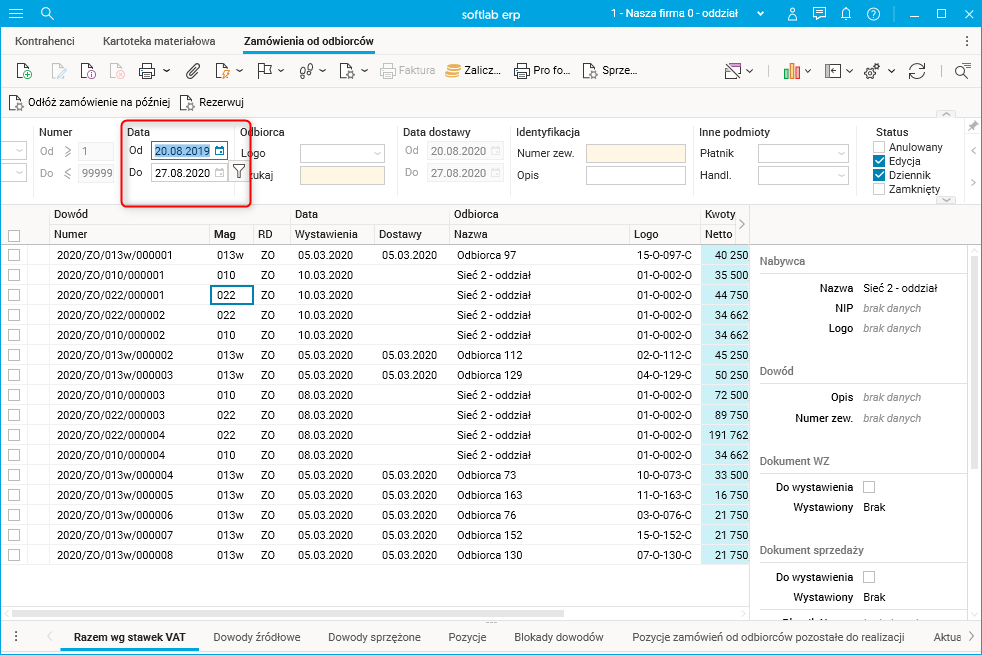This screenshot has height=655, width=982.
Task: Open calendar picker for Data Od field
Action: coord(218,151)
